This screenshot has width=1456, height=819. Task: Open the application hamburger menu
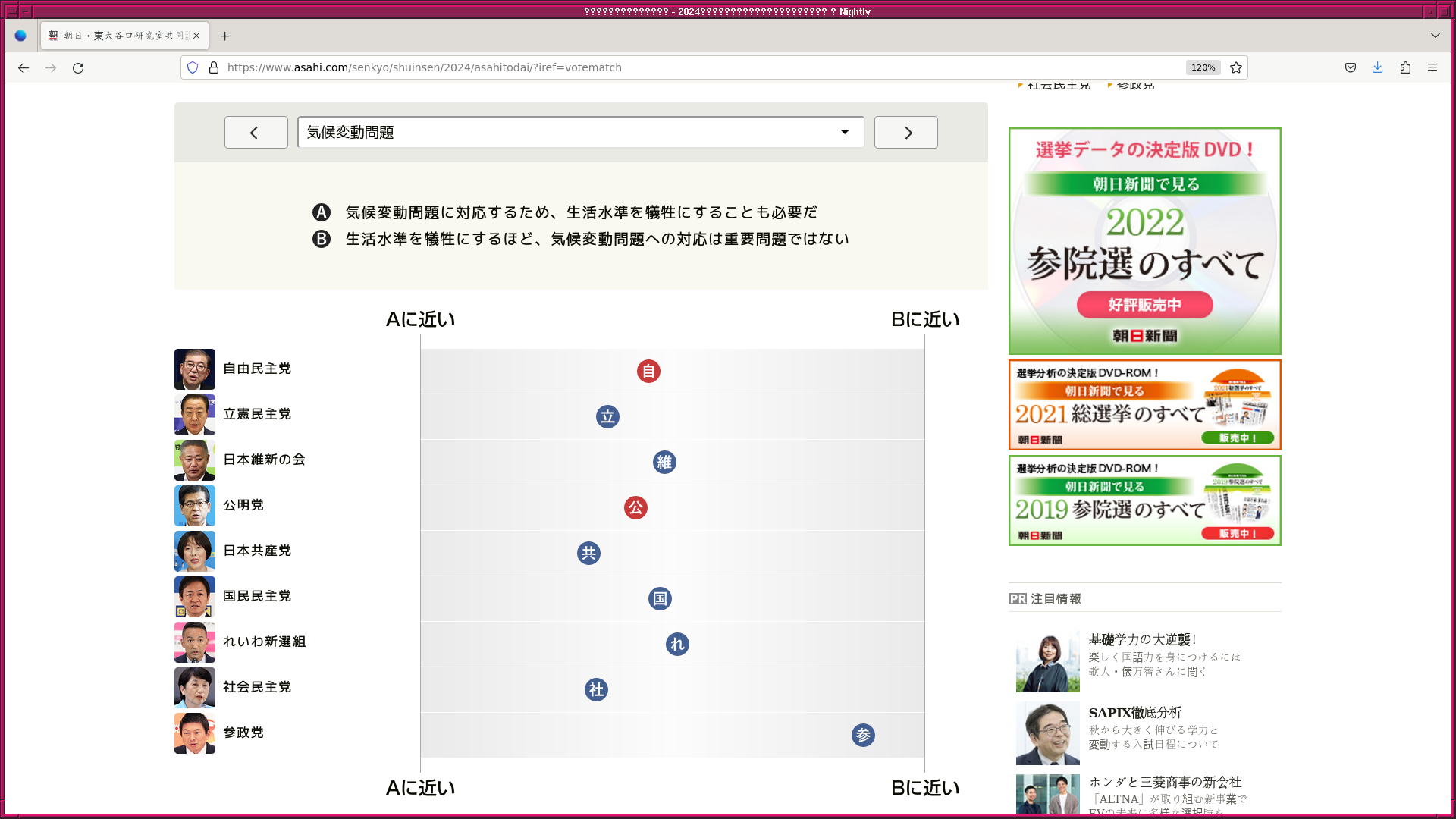click(1432, 67)
